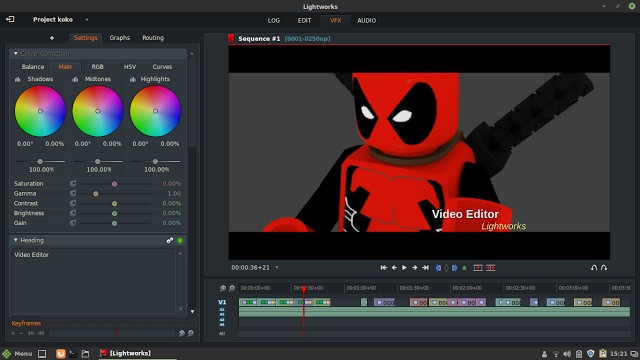Open the Linux Mint Menu button
640x360 pixels.
[17, 353]
